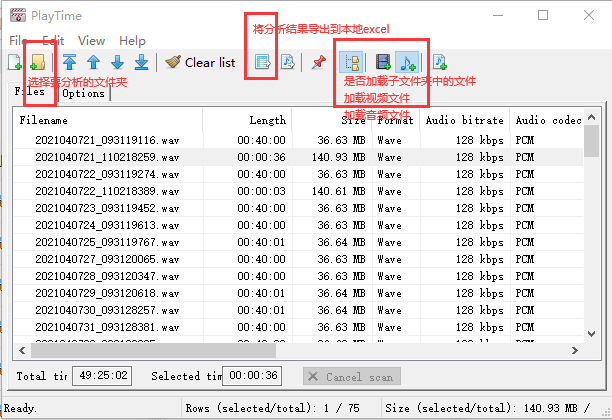Select file 2021040722_110218389.wav
This screenshot has width=612, height=420.
pyautogui.click(x=107, y=191)
